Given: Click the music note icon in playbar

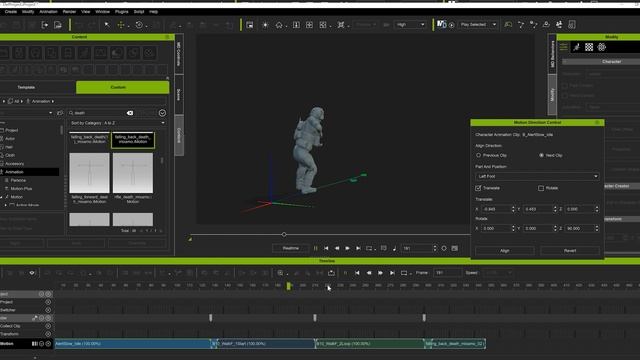Looking at the screenshot, I should pyautogui.click(x=395, y=248).
